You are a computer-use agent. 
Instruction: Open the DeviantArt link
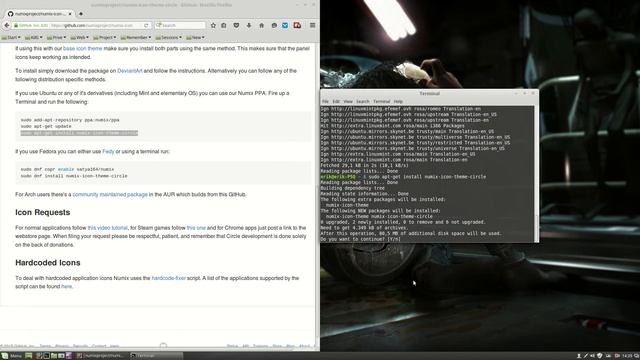point(130,71)
